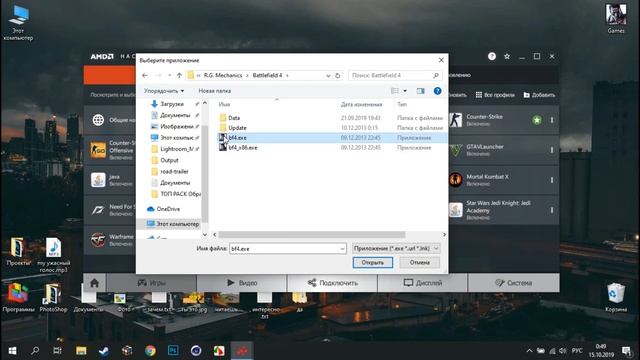Open Games desktop shortcut
This screenshot has width=640, height=360.
tap(616, 18)
